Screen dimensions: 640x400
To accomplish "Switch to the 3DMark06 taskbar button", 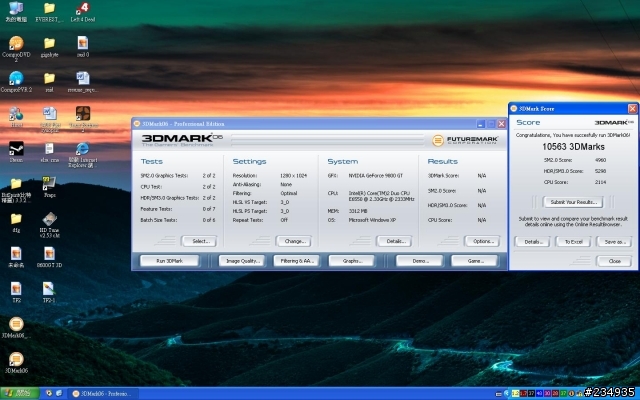I will [x=103, y=393].
